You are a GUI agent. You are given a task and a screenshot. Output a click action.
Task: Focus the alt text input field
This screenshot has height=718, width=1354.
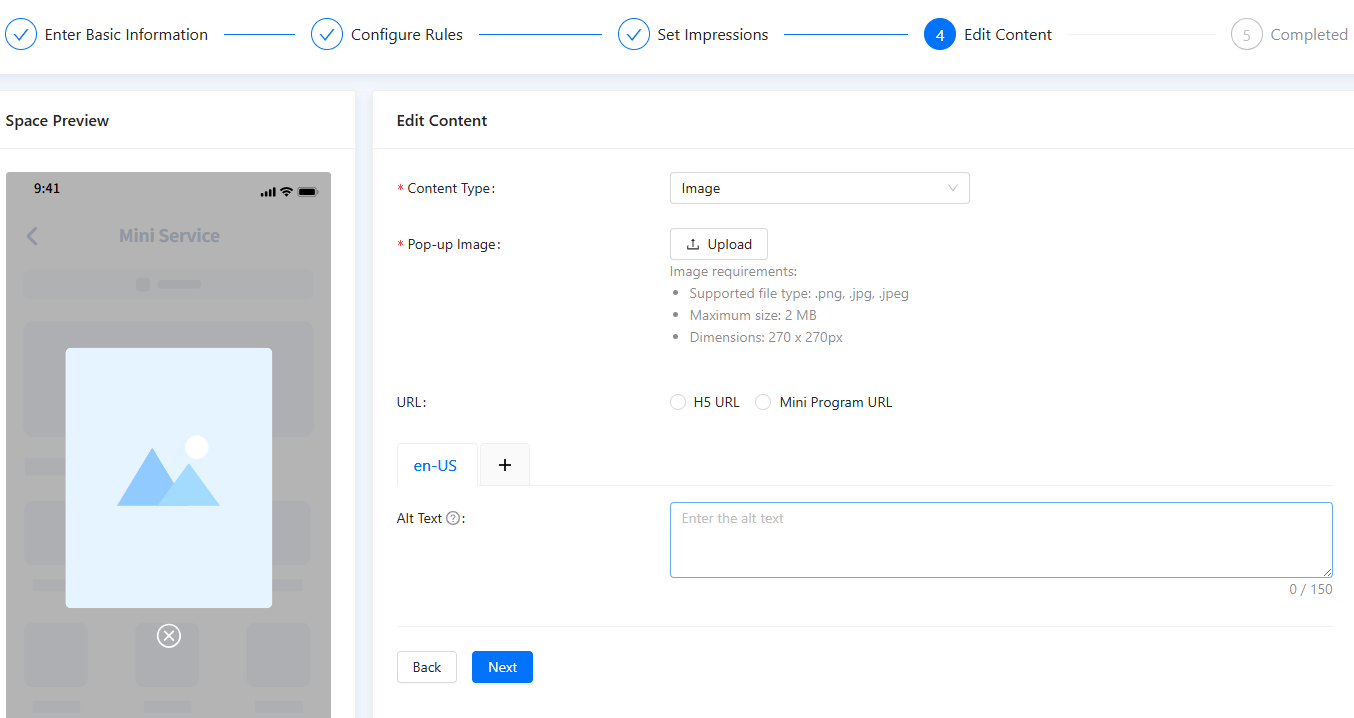1001,540
